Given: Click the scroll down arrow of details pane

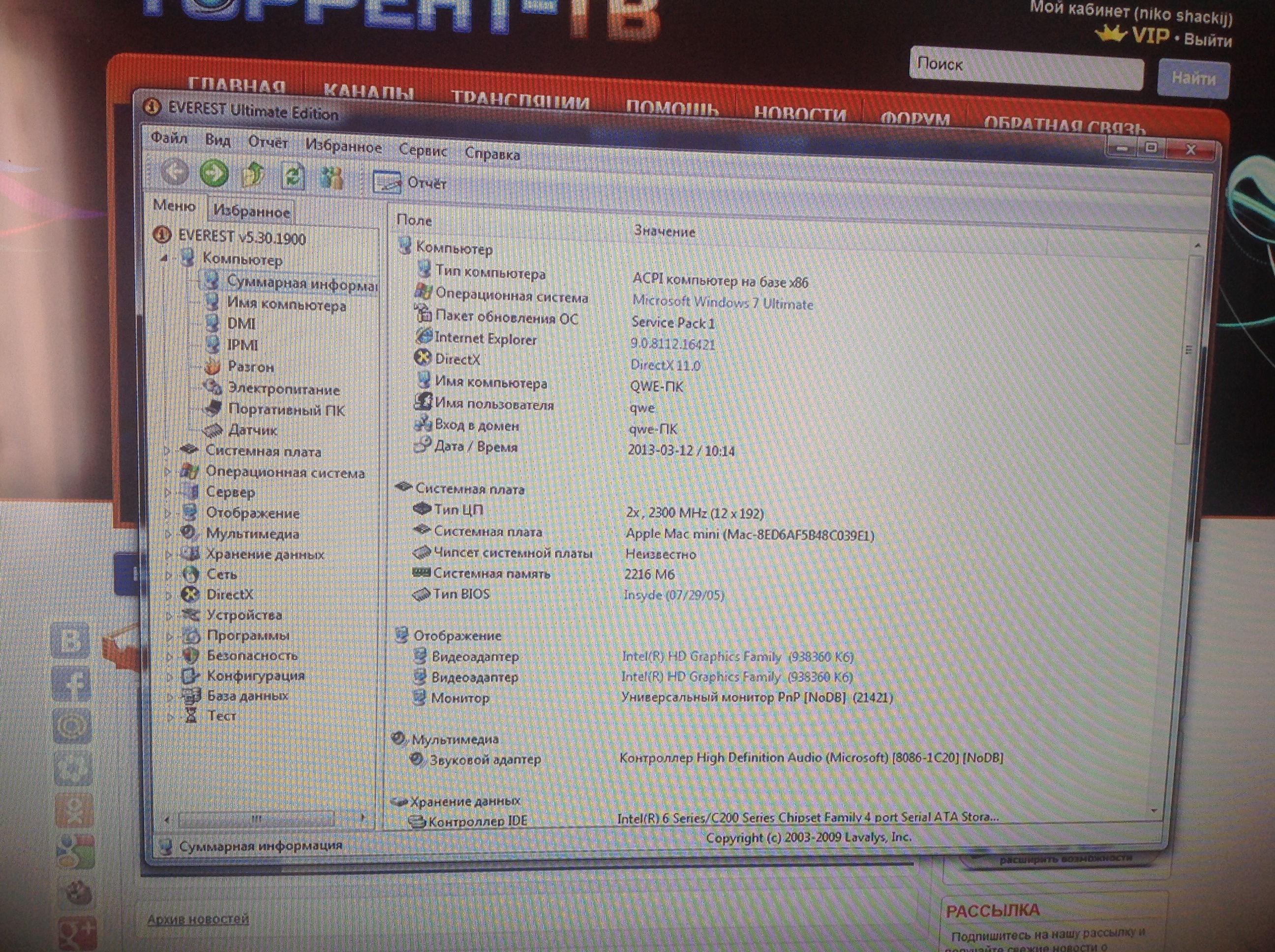Looking at the screenshot, I should click(1154, 810).
